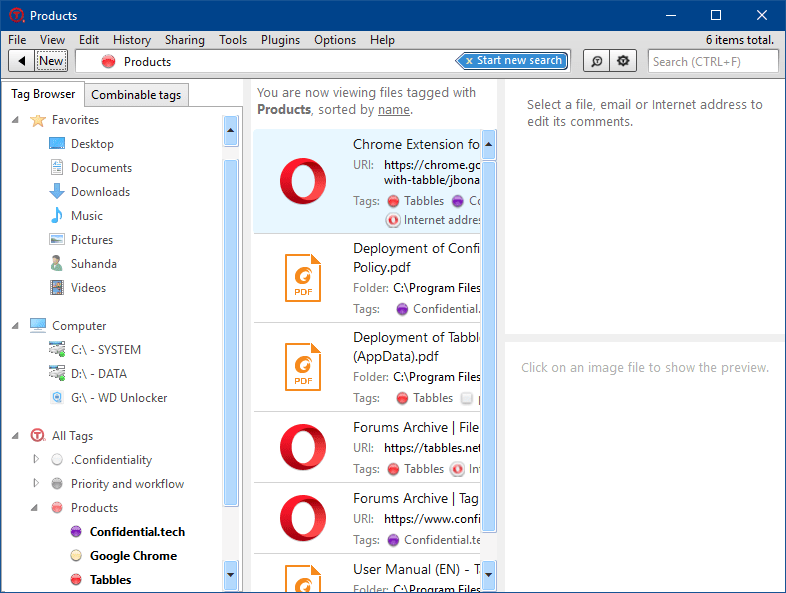Viewport: 786px width, 593px height.
Task: Open the Tools menu
Action: click(x=233, y=40)
